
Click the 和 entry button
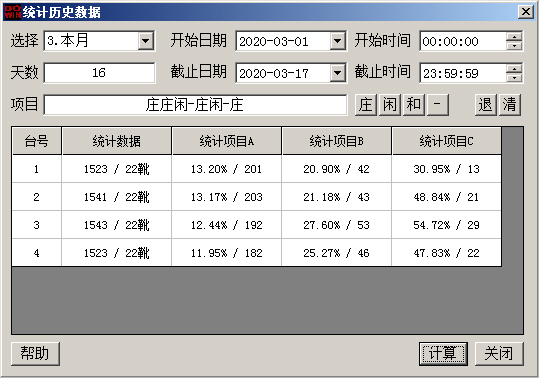pyautogui.click(x=414, y=105)
